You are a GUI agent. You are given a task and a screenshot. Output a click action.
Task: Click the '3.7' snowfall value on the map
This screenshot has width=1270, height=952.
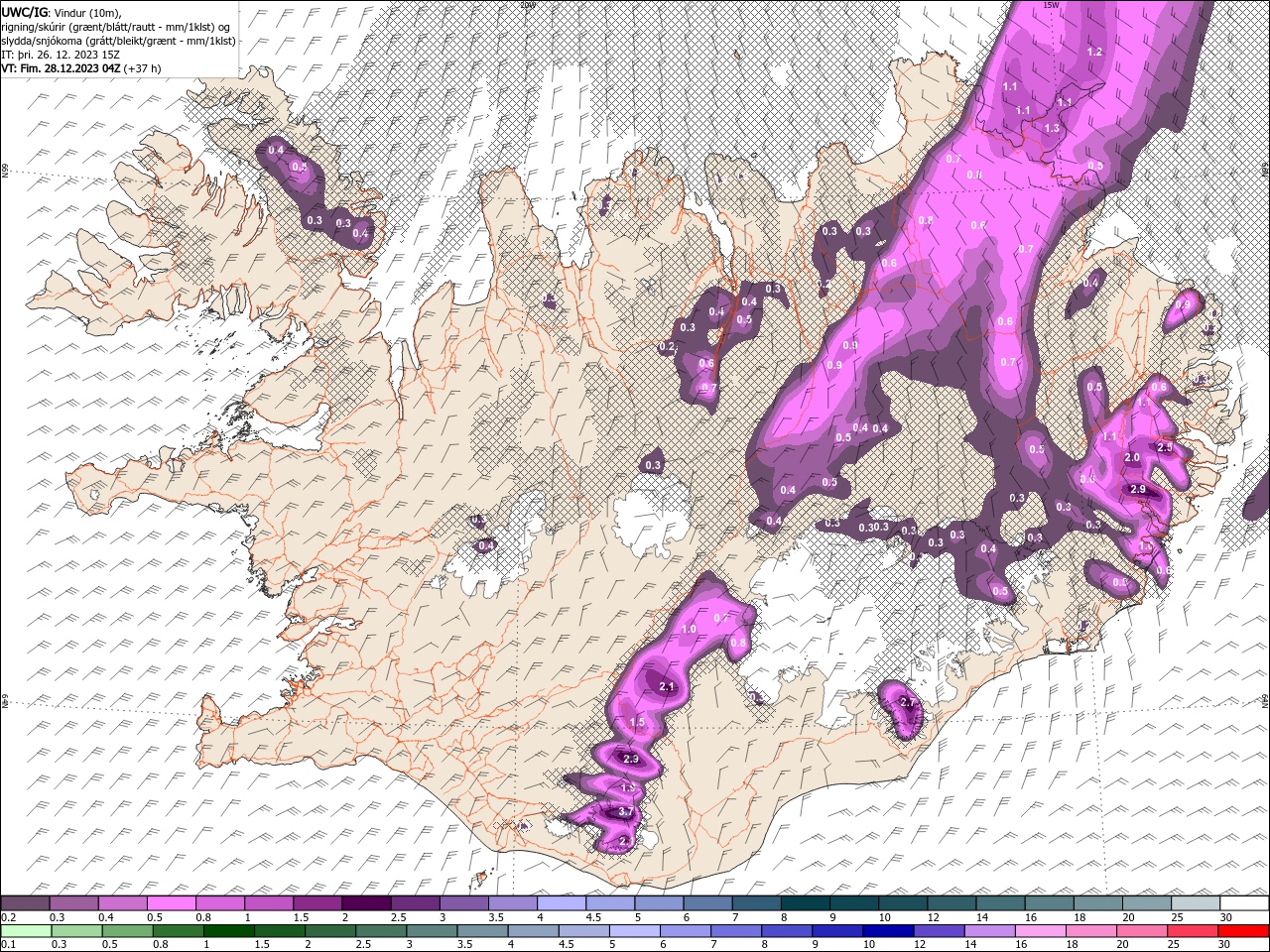[x=625, y=812]
